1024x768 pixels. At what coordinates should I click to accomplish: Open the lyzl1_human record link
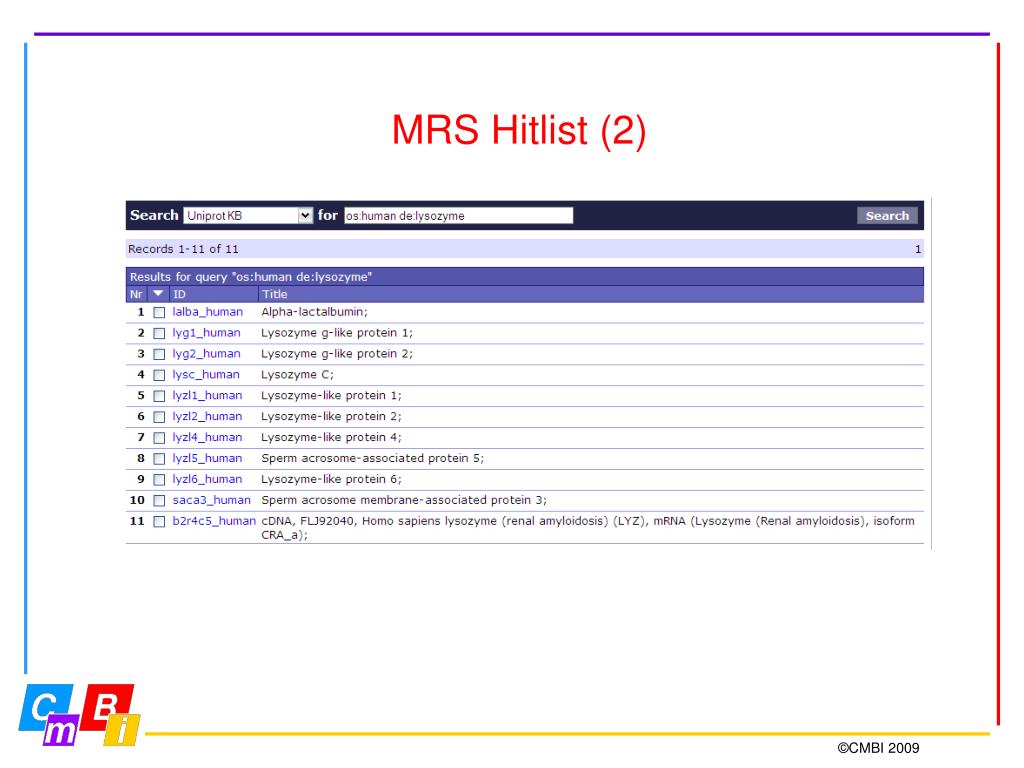click(x=207, y=396)
